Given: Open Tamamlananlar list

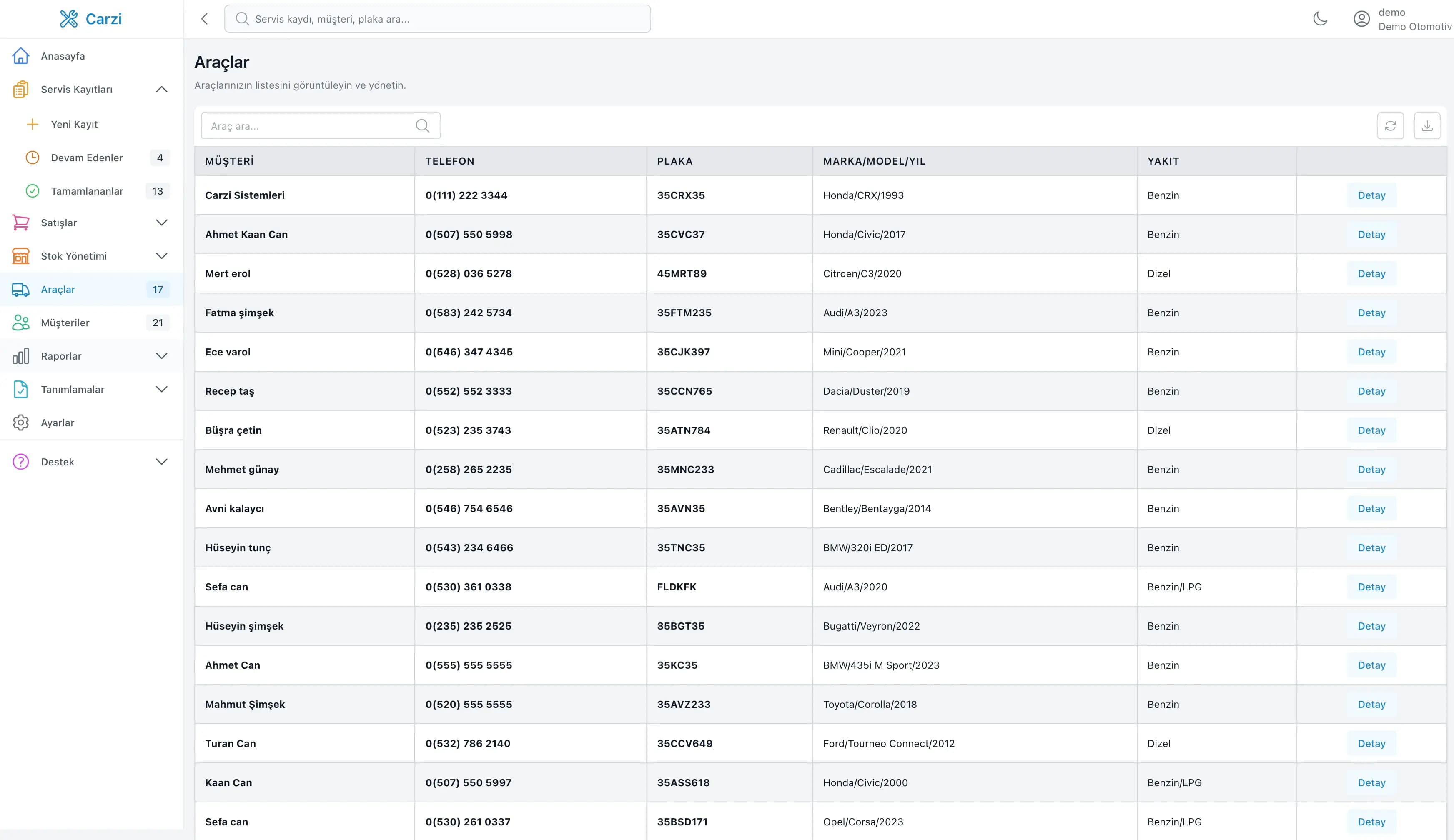Looking at the screenshot, I should pyautogui.click(x=92, y=191).
